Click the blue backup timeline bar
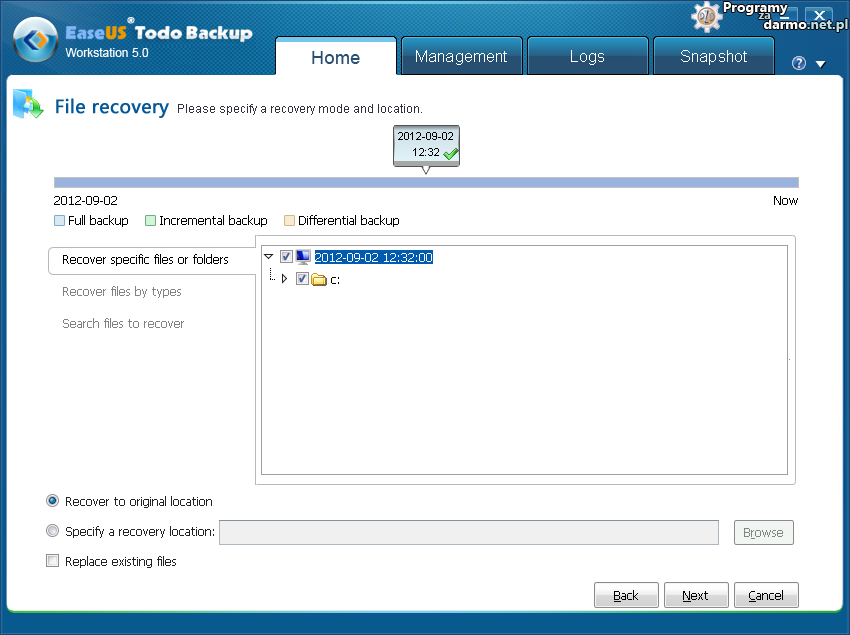This screenshot has width=850, height=635. [426, 183]
